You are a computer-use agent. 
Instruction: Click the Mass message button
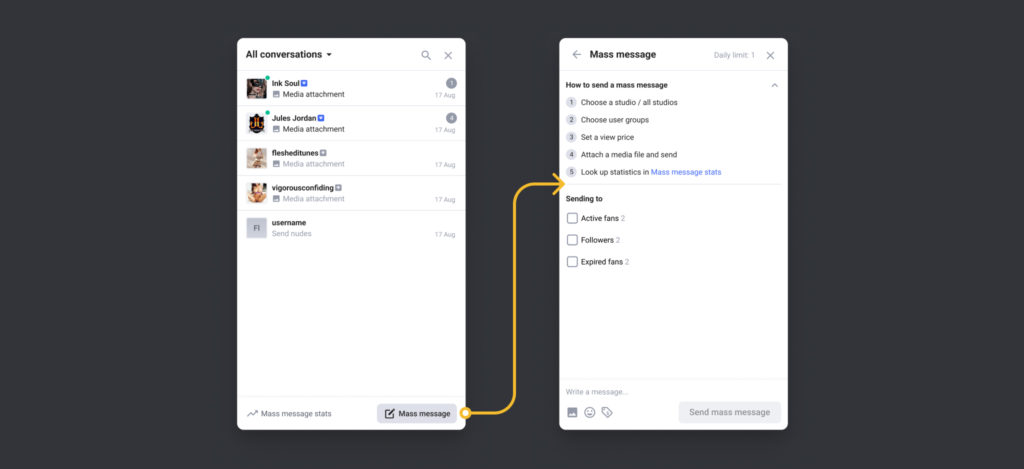[417, 413]
